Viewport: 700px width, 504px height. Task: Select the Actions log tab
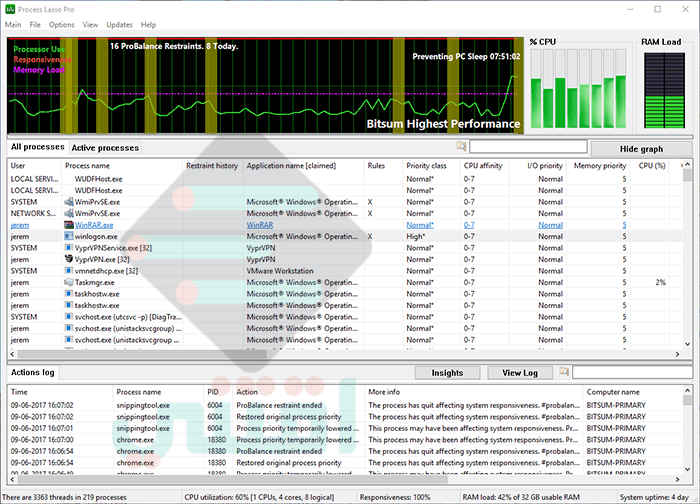coord(33,372)
